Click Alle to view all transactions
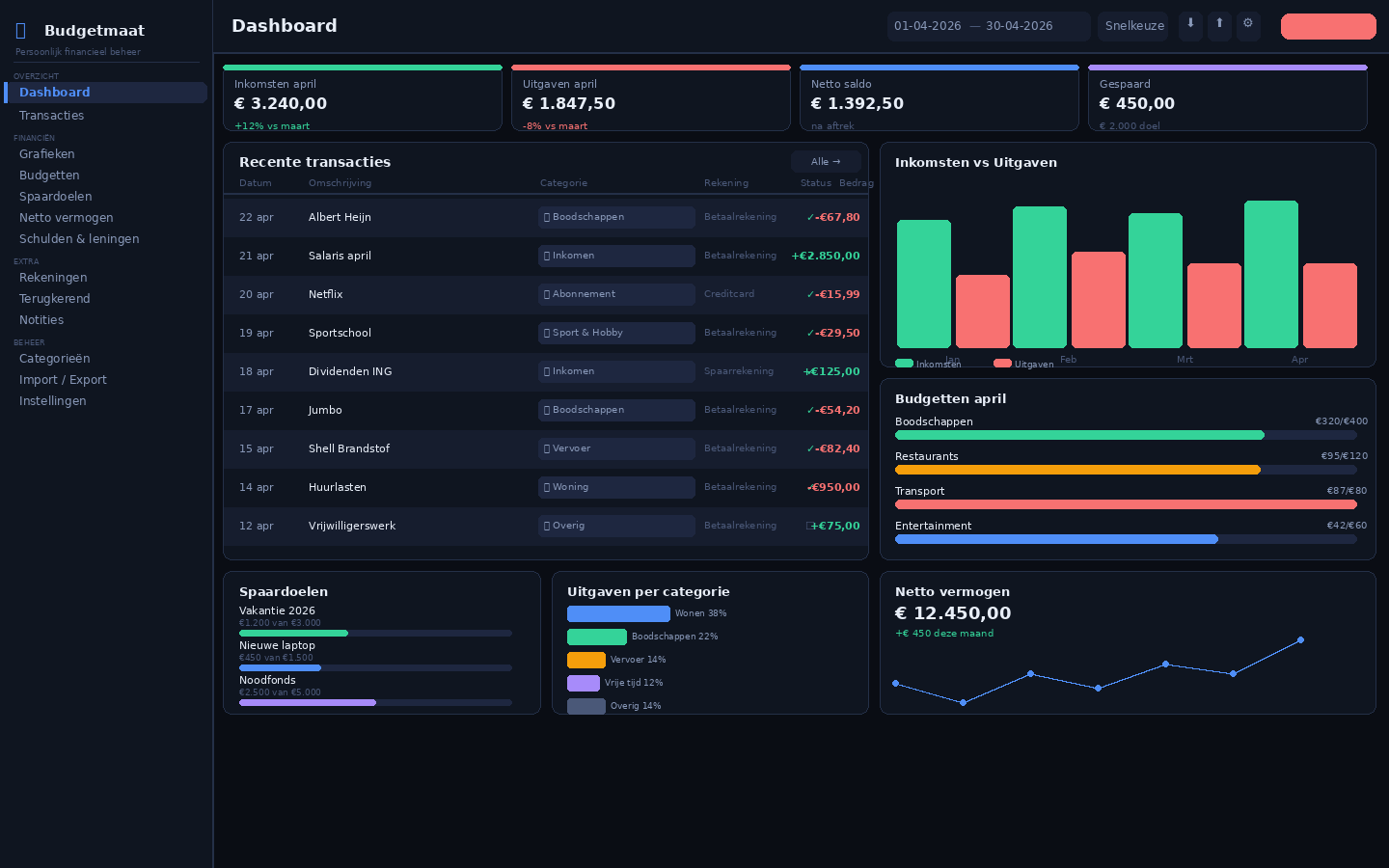 (826, 161)
